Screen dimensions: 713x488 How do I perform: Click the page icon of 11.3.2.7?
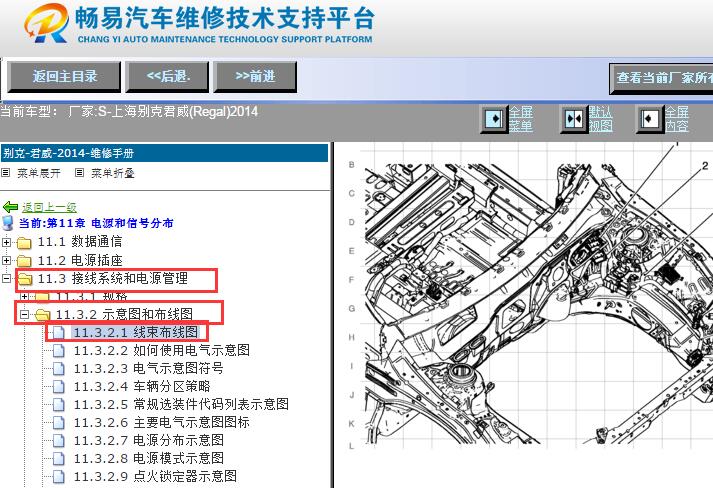click(59, 440)
